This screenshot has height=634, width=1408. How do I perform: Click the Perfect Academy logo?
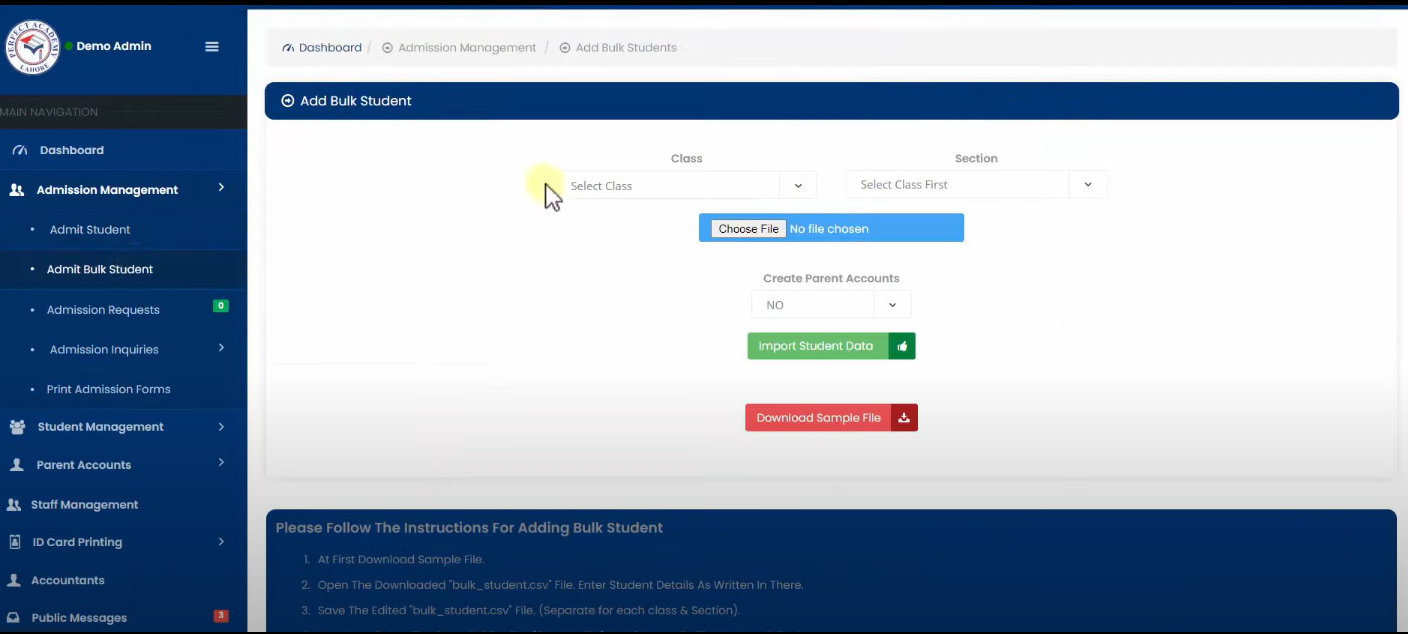pos(32,48)
